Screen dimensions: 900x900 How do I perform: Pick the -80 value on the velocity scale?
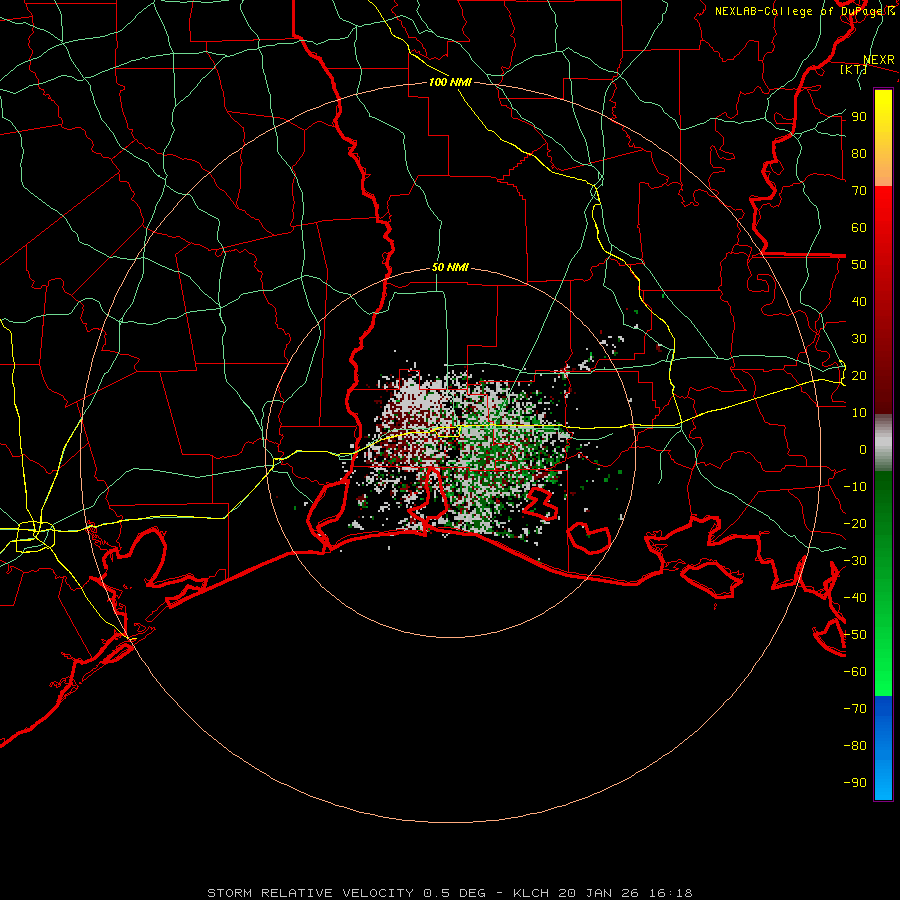(855, 746)
